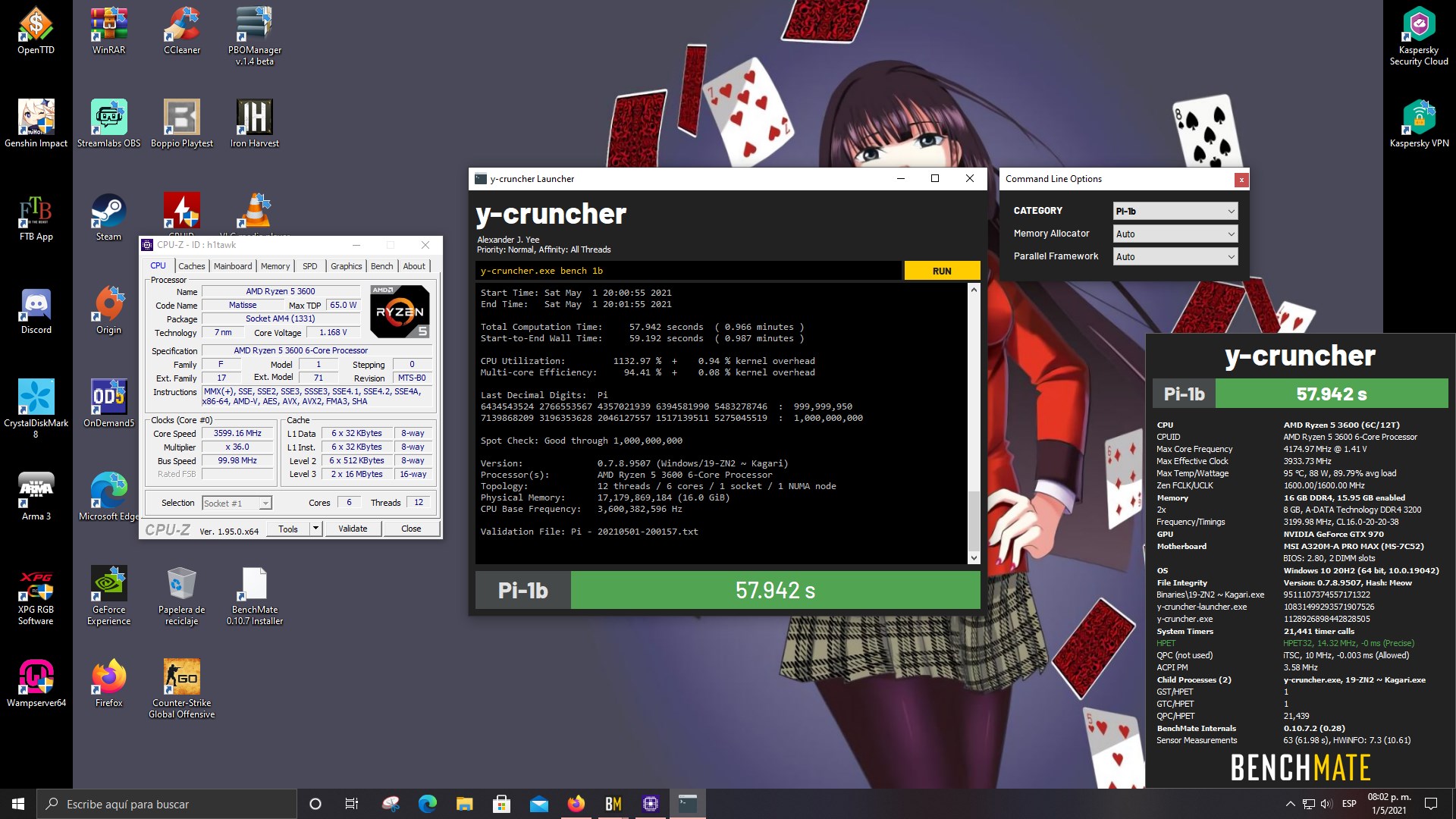Launch Wampserver64 desktop icon
1456x819 pixels.
pyautogui.click(x=36, y=683)
